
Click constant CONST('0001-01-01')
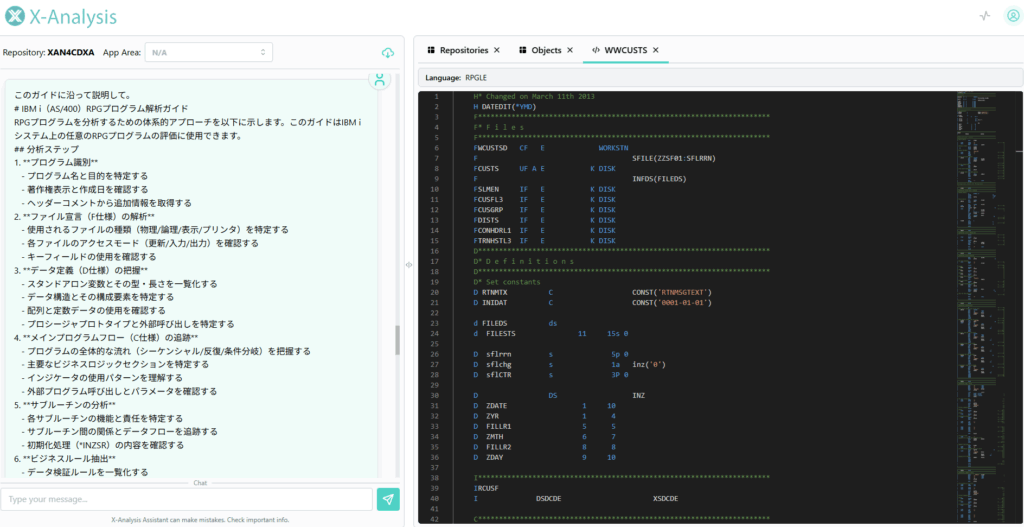pyautogui.click(x=672, y=303)
